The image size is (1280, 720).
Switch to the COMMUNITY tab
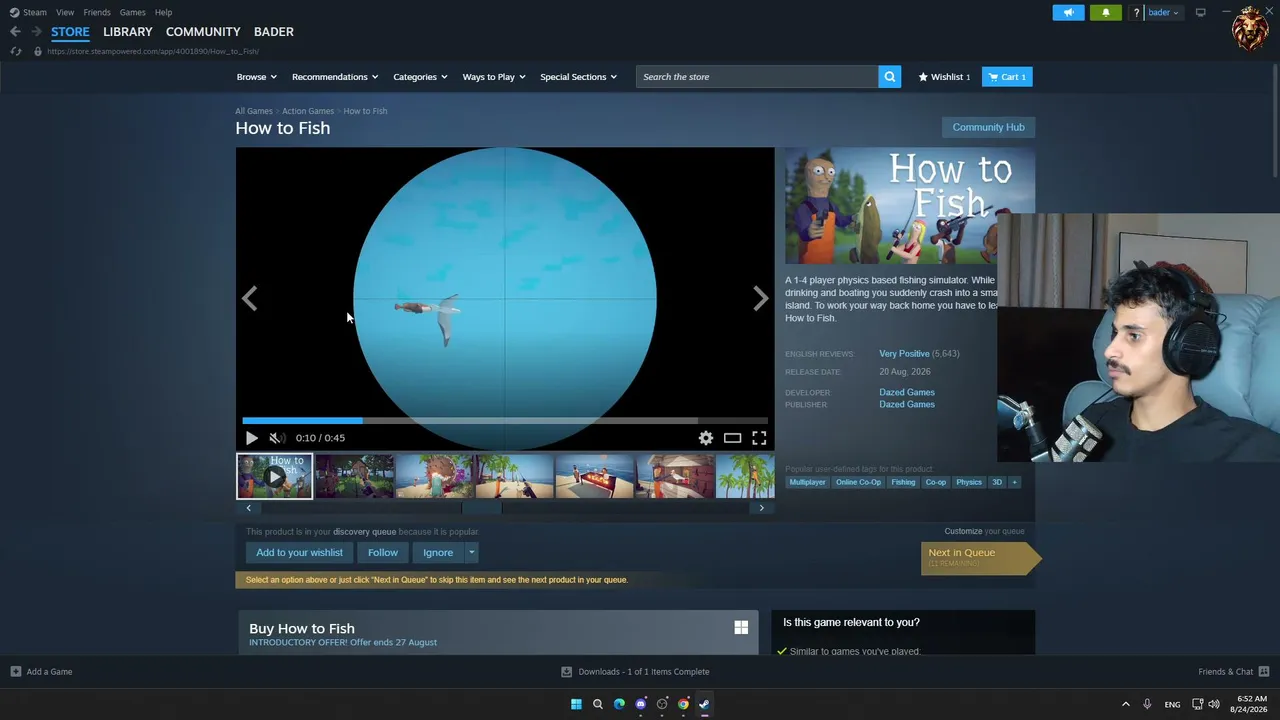point(203,32)
